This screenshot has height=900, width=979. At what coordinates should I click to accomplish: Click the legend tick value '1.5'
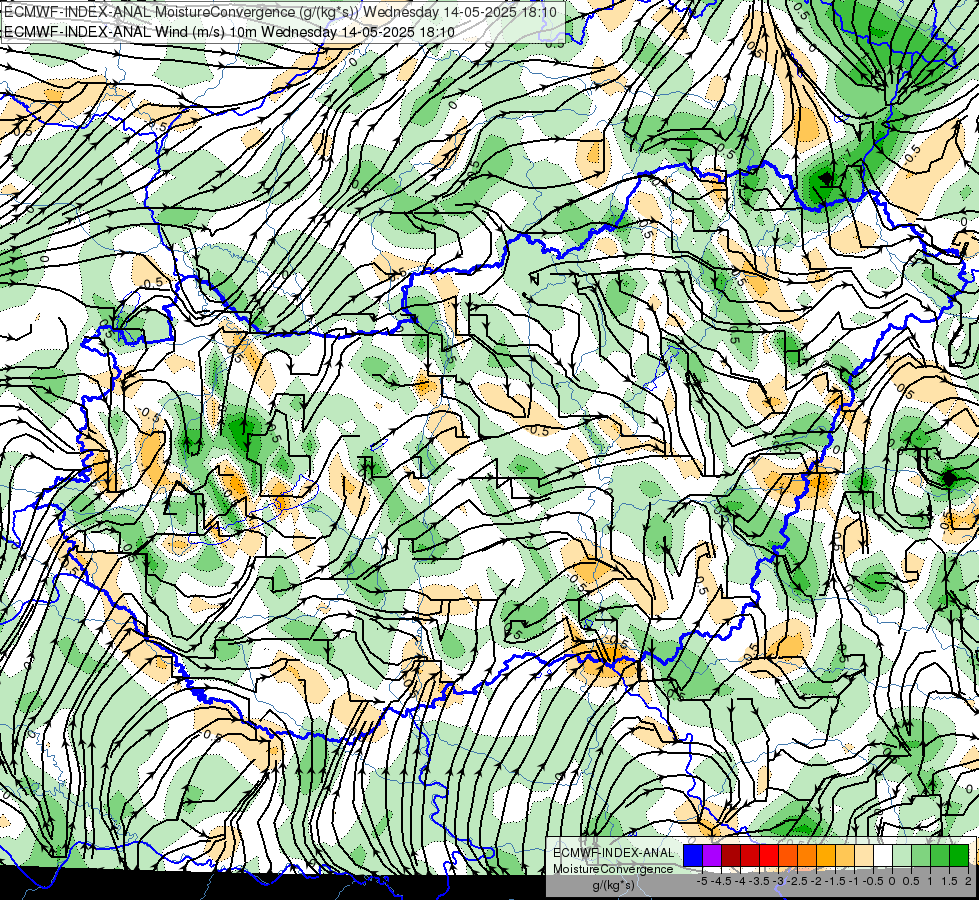[x=949, y=881]
